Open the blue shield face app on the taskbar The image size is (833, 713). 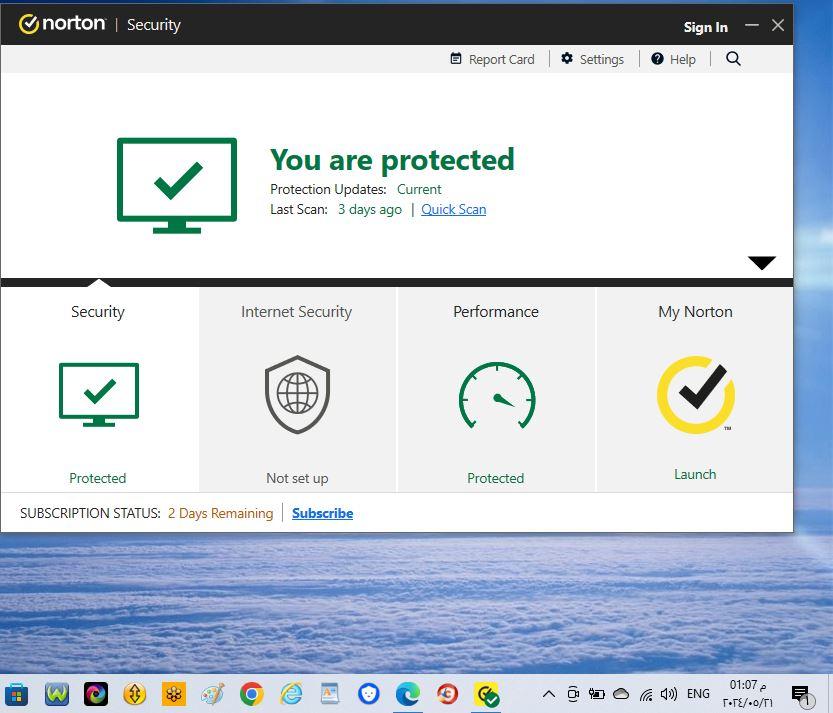(x=369, y=694)
